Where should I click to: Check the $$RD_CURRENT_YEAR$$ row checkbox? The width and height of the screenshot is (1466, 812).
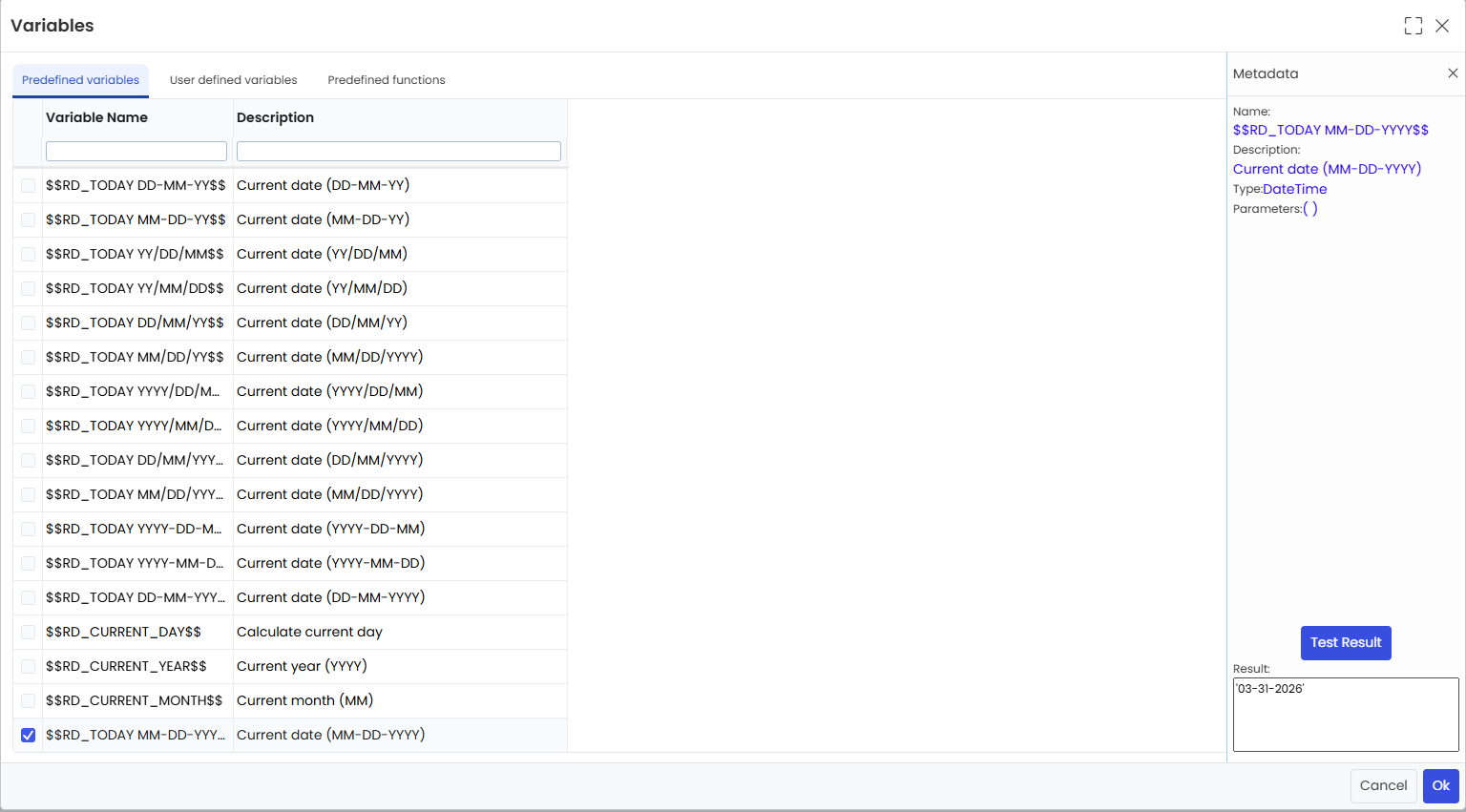pyautogui.click(x=29, y=666)
